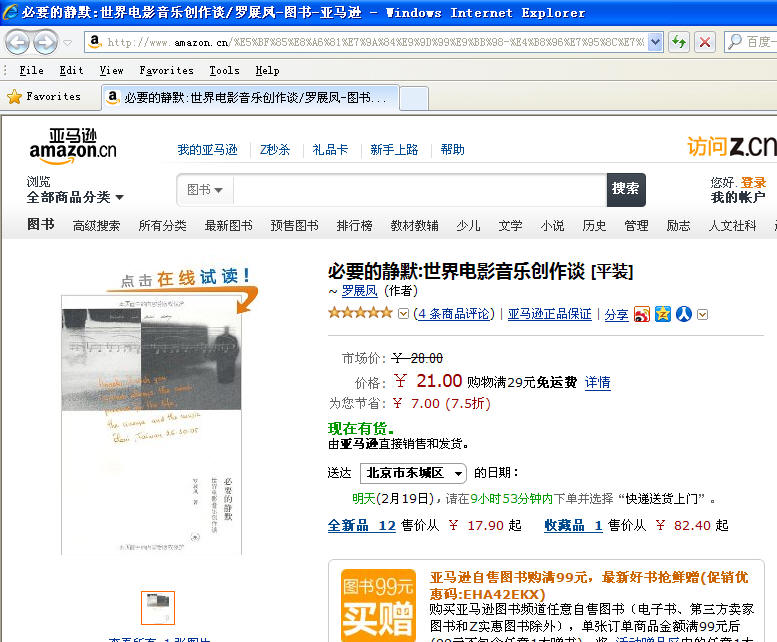Open the Help menu
The width and height of the screenshot is (777, 642).
point(268,71)
